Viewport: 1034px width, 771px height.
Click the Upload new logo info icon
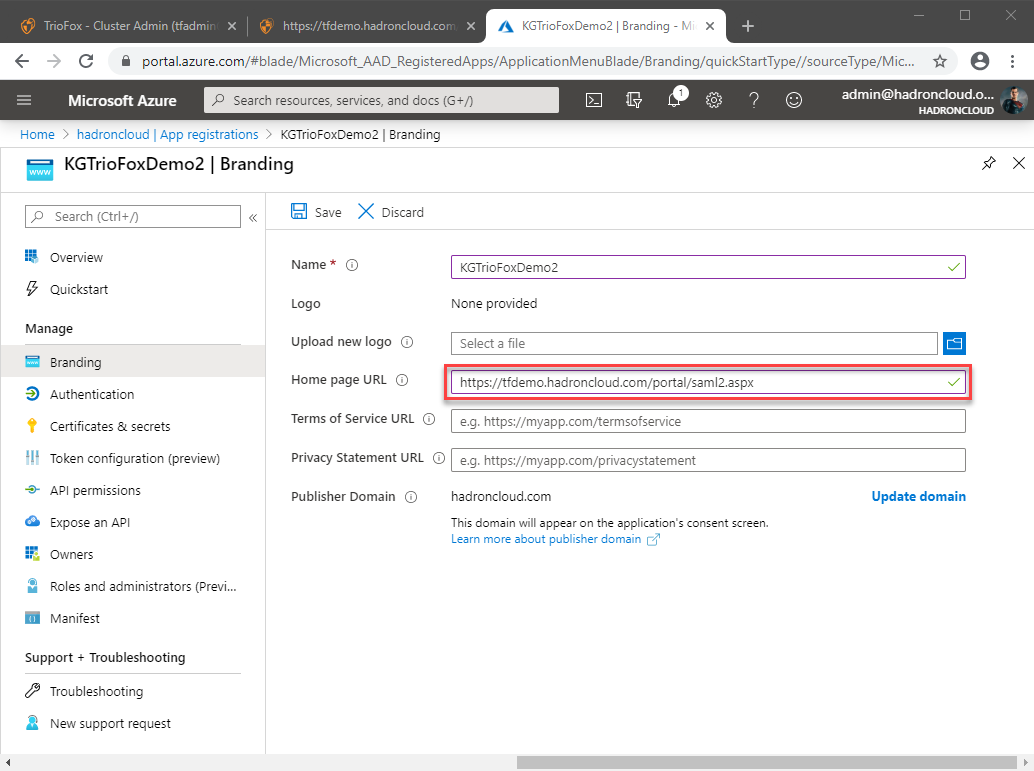(x=407, y=342)
